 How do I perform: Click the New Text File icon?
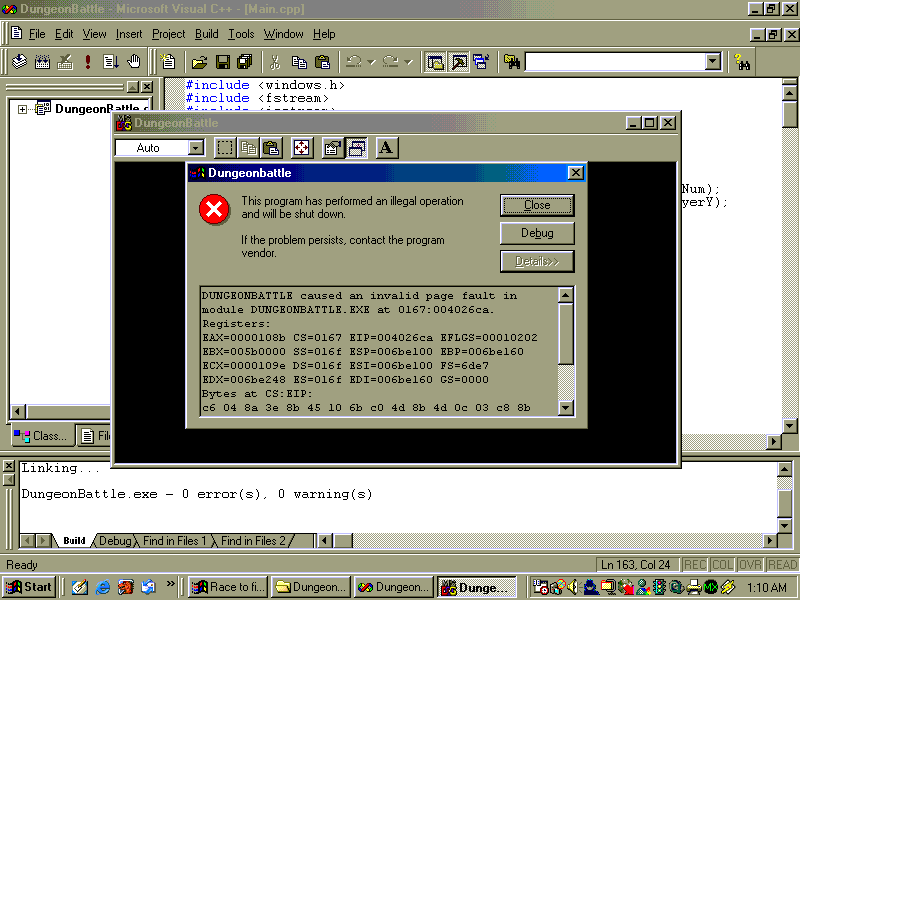tap(168, 61)
